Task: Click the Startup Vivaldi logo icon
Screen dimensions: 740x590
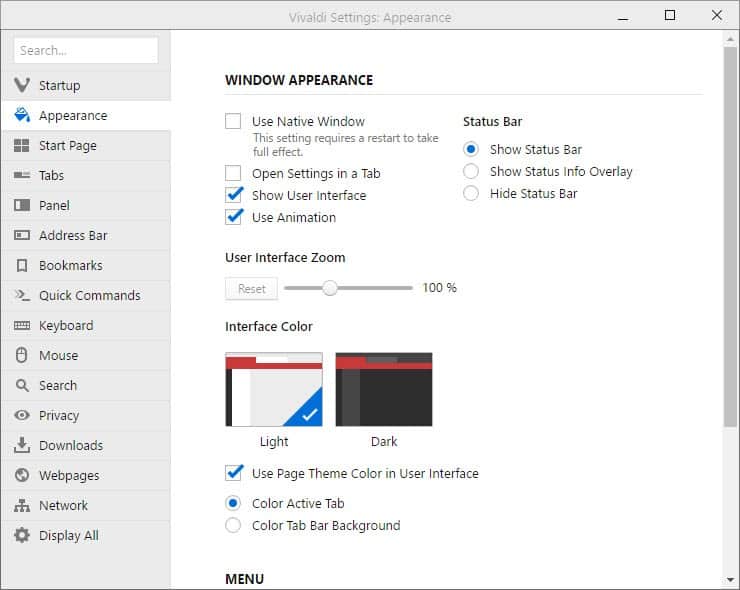Action: pyautogui.click(x=21, y=85)
